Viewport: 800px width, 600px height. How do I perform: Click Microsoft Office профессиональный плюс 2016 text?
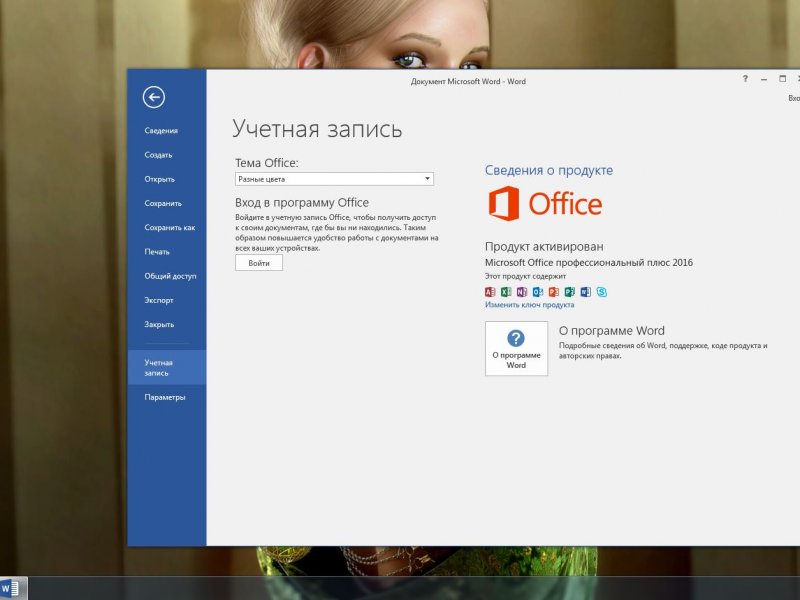(589, 263)
